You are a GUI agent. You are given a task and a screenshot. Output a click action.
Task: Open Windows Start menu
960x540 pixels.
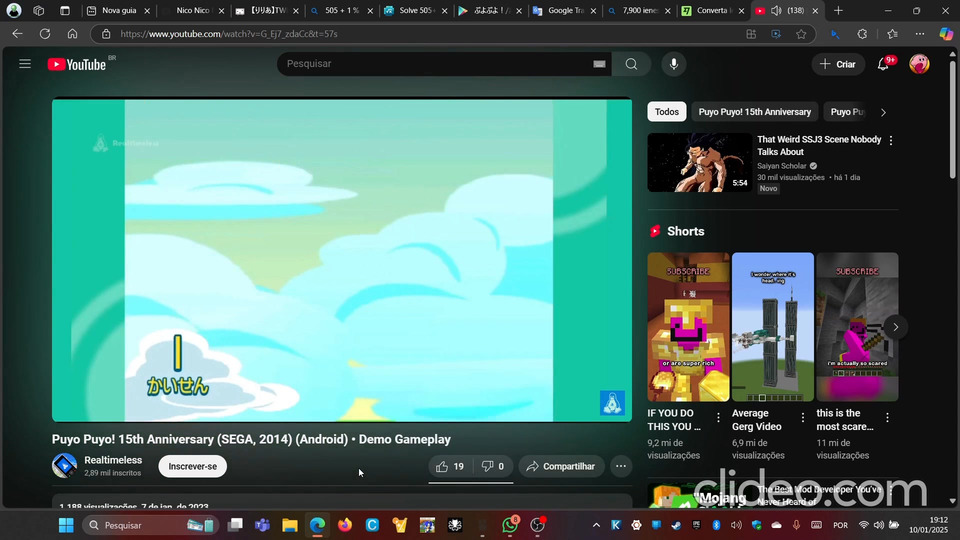[x=66, y=525]
